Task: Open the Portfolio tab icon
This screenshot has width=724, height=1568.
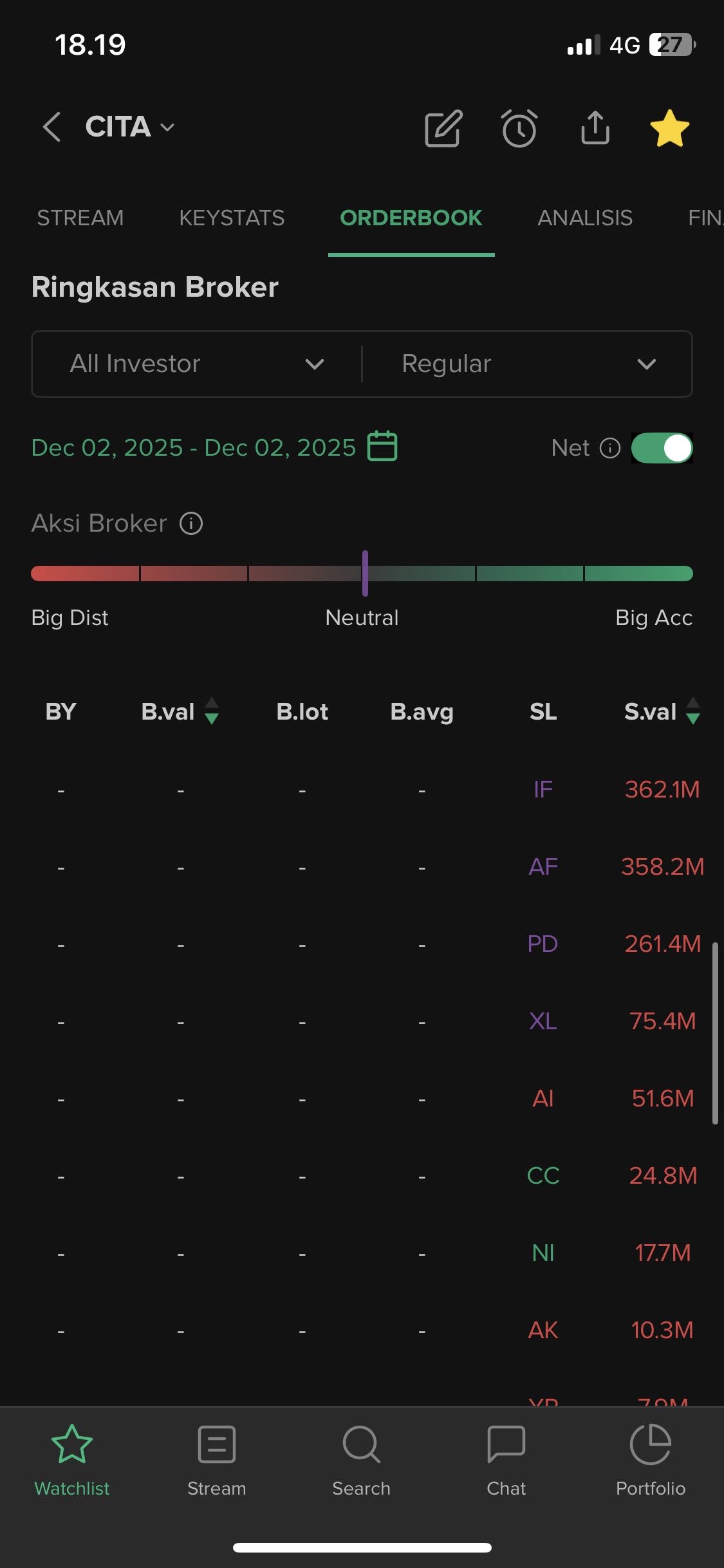Action: pos(650,1444)
